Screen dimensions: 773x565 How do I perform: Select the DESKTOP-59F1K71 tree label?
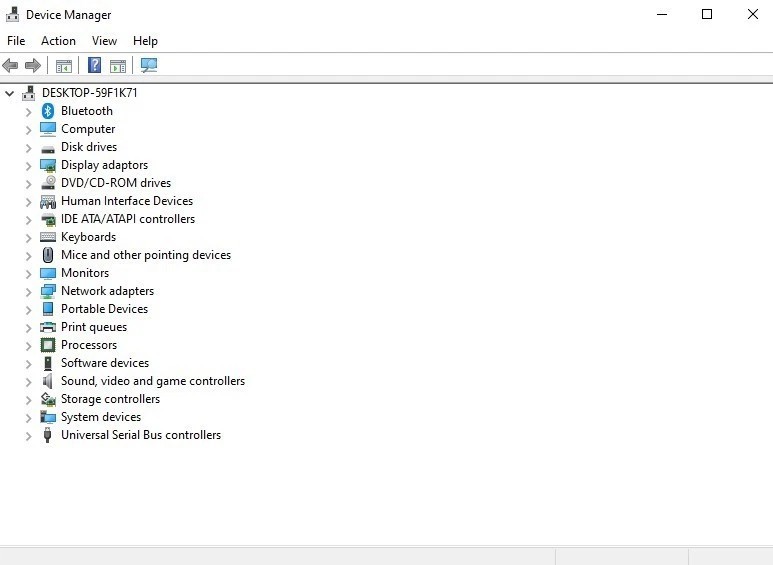tap(90, 93)
